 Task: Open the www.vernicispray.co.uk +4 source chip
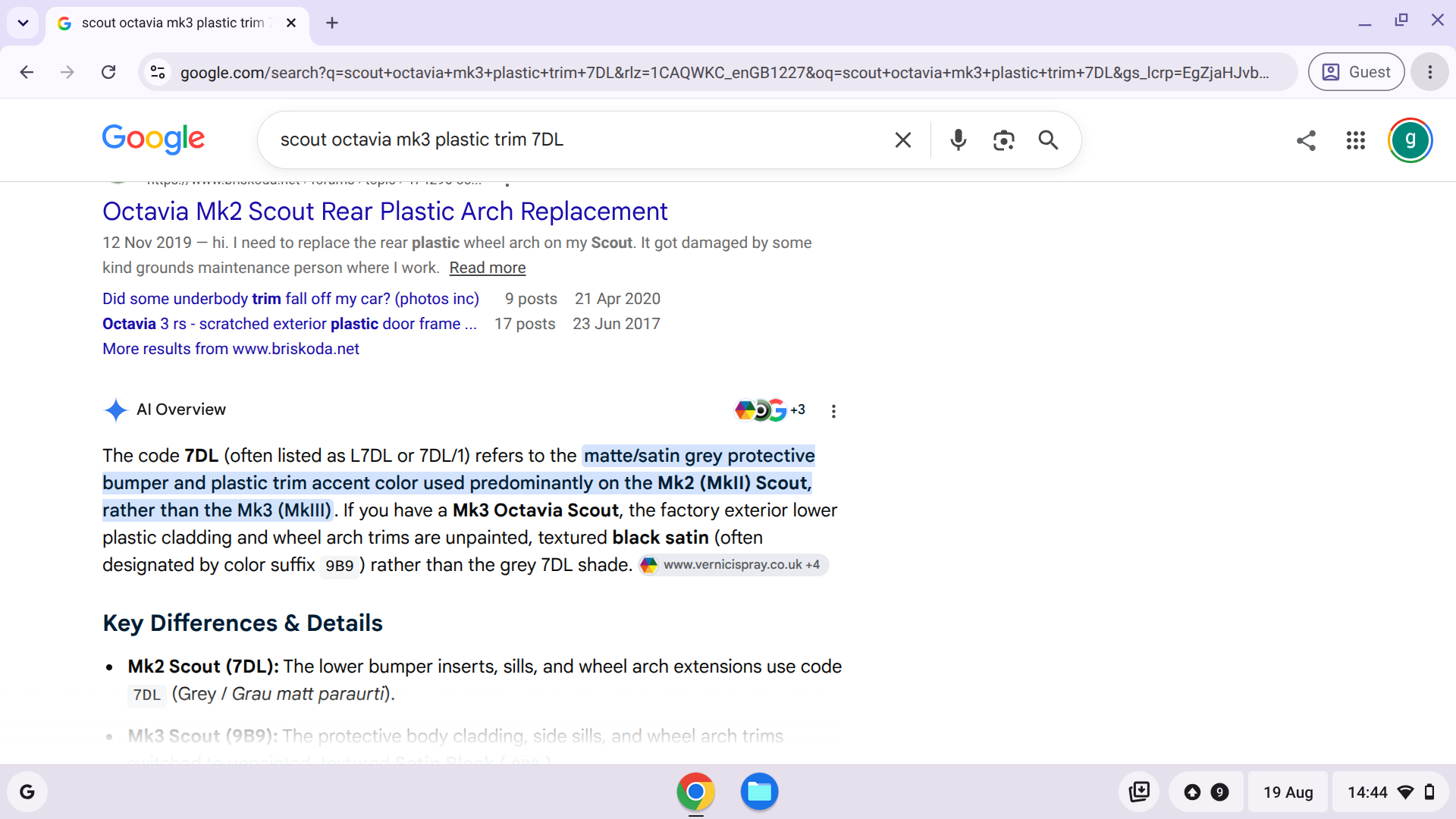point(733,565)
